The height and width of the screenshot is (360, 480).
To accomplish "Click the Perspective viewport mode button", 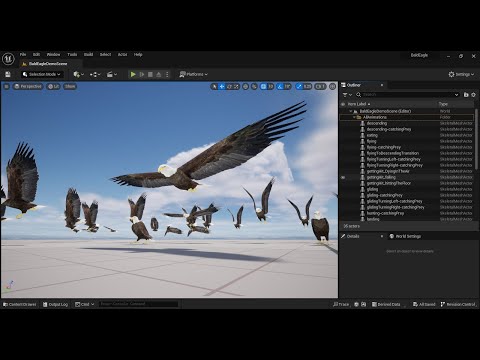I will tap(28, 86).
